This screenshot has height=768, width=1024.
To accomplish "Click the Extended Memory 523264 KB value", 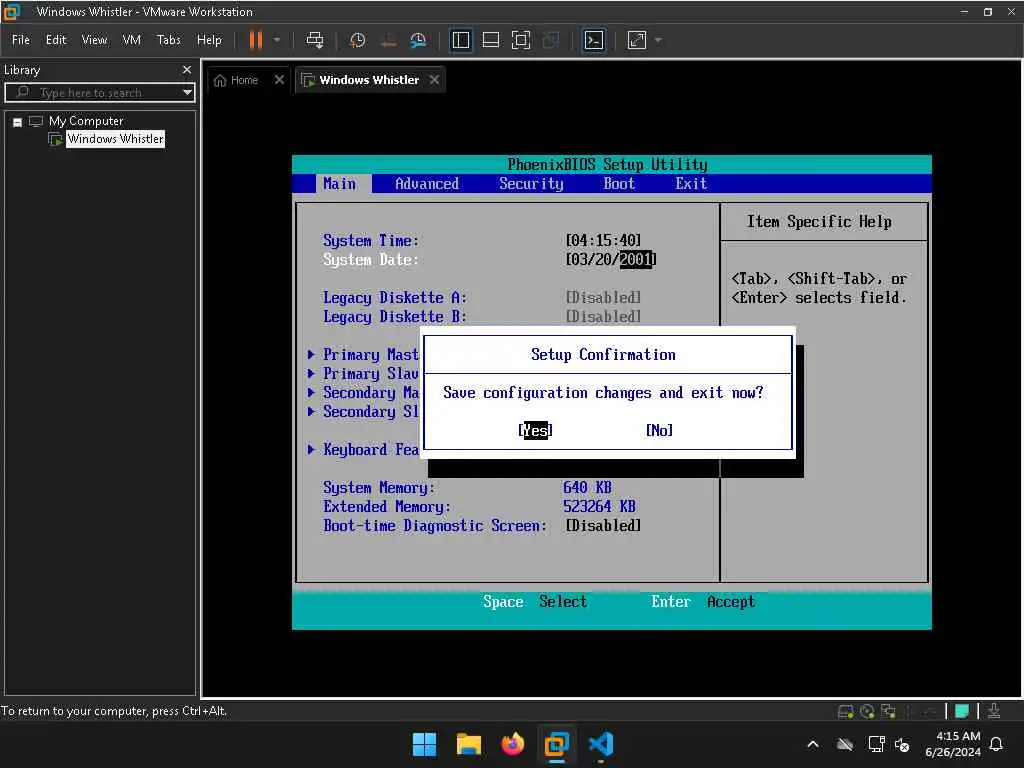I will point(599,507).
